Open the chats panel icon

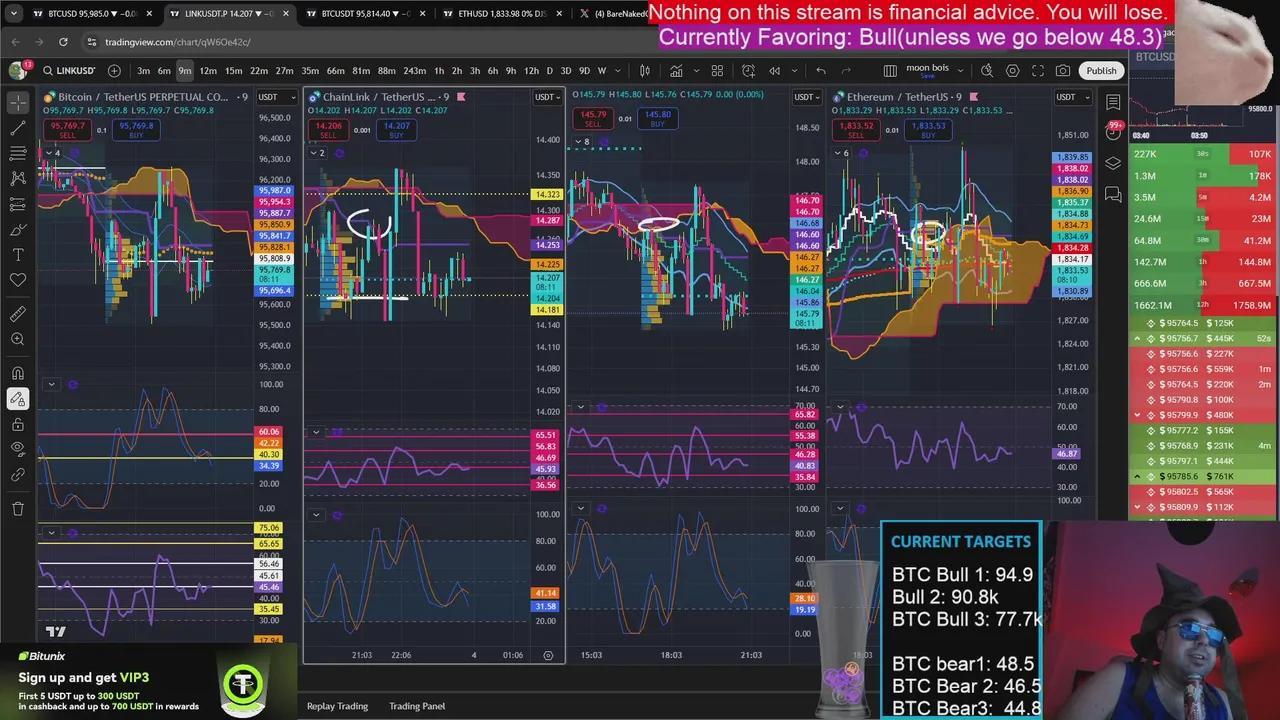[x=1113, y=194]
